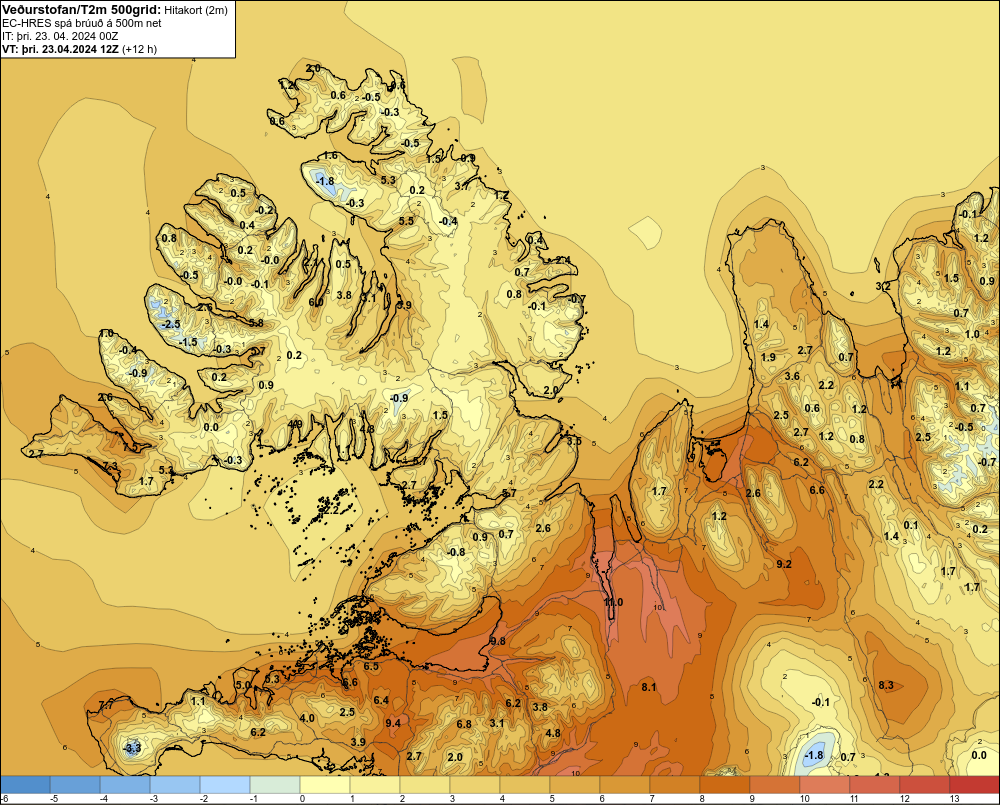Click the -0.2 temperature value
This screenshot has width=1000, height=805.
coord(264,210)
